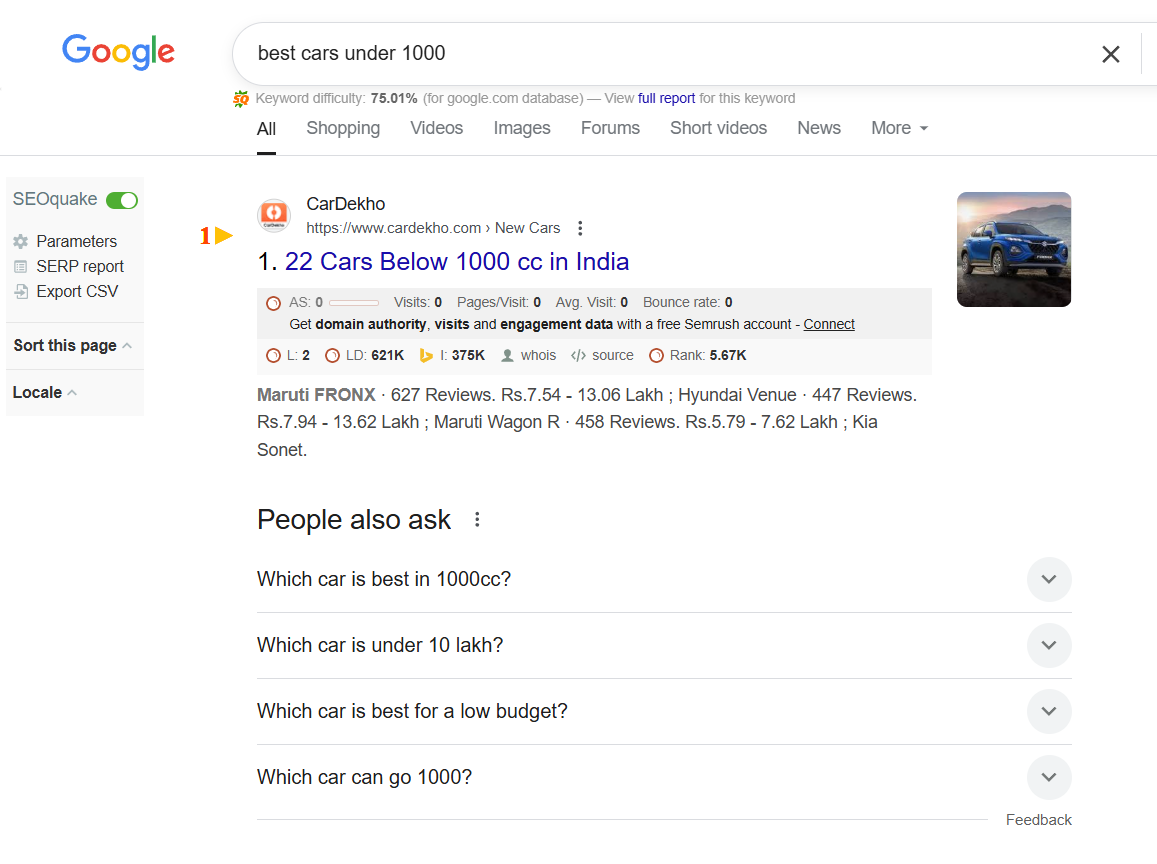This screenshot has width=1157, height=864.
Task: Expand "Which car can go 1000?" question
Action: pos(1048,777)
